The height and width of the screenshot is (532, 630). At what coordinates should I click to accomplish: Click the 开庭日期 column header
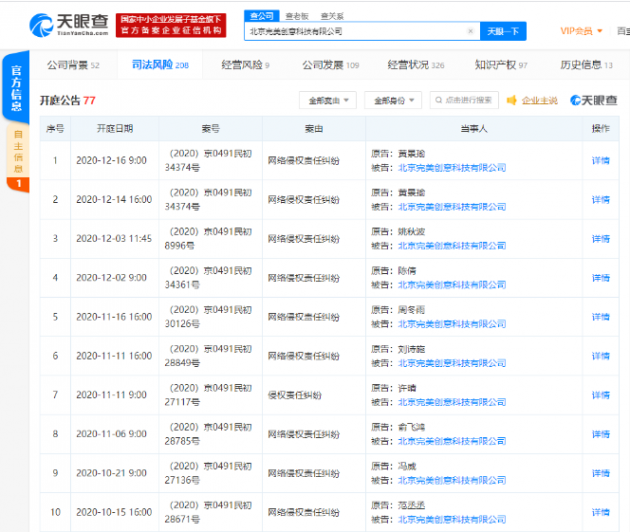115,129
